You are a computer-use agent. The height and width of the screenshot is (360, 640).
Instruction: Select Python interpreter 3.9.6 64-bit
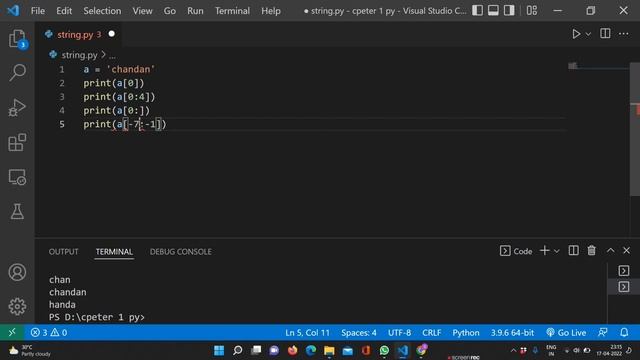coord(512,333)
